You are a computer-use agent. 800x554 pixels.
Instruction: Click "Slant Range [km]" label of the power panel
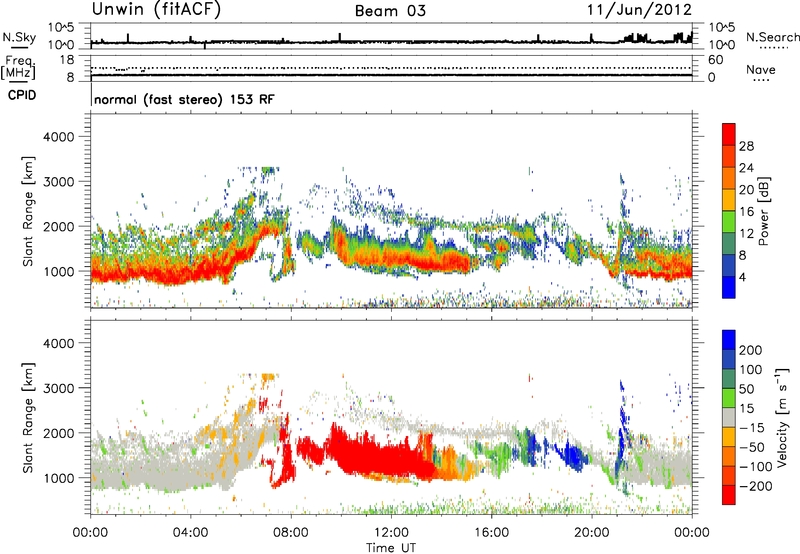[x=28, y=211]
